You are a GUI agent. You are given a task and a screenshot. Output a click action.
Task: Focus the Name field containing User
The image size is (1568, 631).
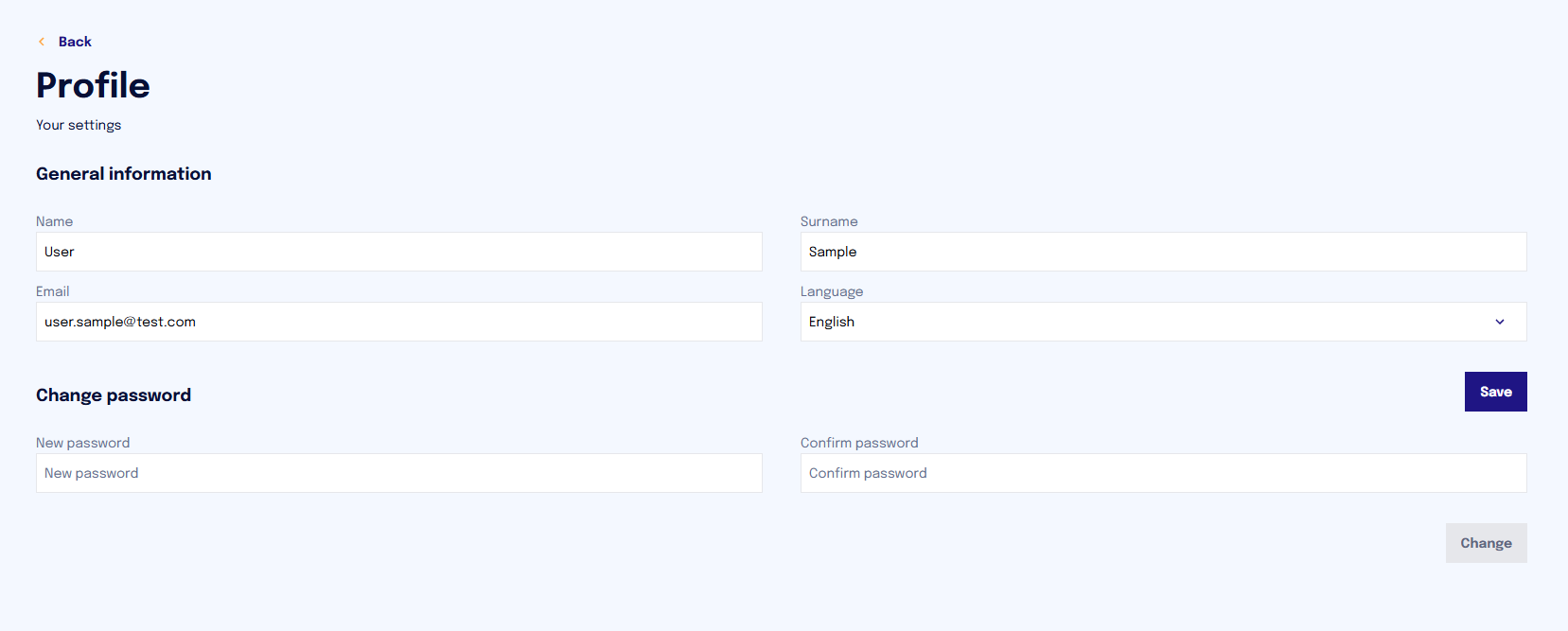(399, 252)
